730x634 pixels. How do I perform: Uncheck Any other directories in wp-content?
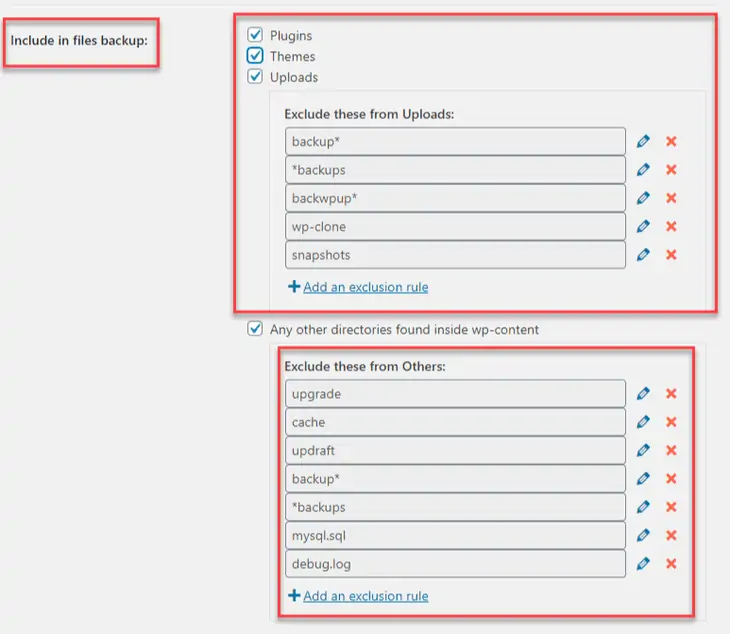pyautogui.click(x=255, y=329)
